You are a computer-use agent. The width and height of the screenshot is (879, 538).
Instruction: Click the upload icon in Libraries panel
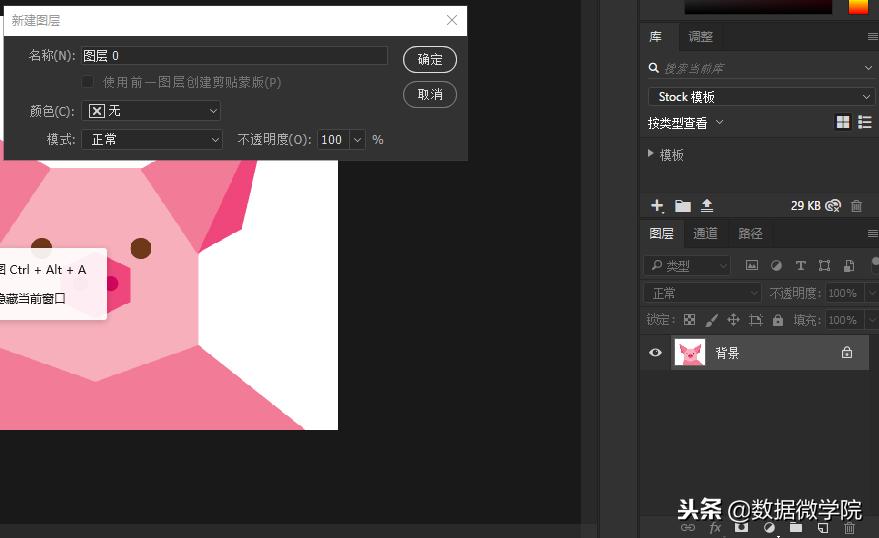coord(707,206)
